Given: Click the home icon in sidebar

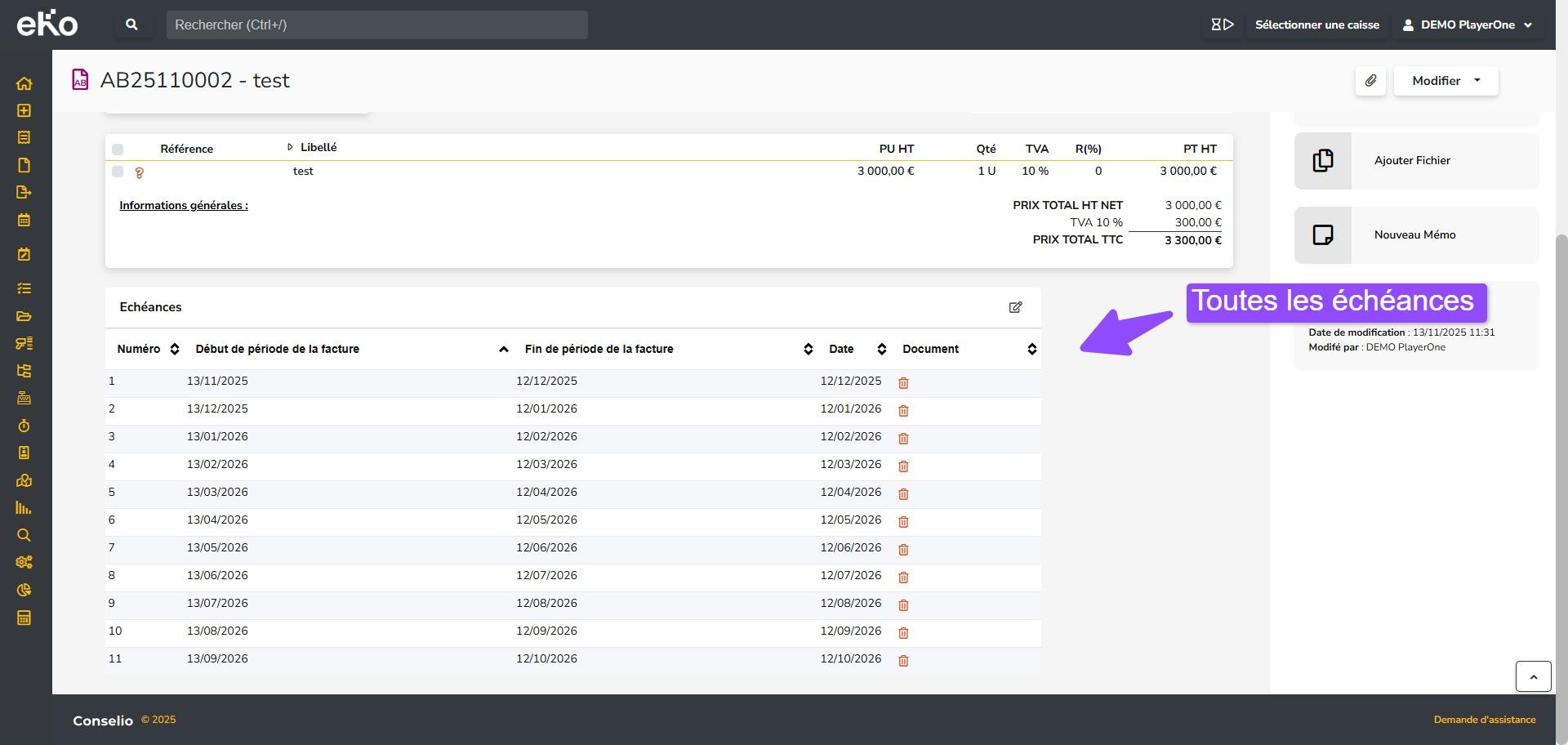Looking at the screenshot, I should coord(24,83).
